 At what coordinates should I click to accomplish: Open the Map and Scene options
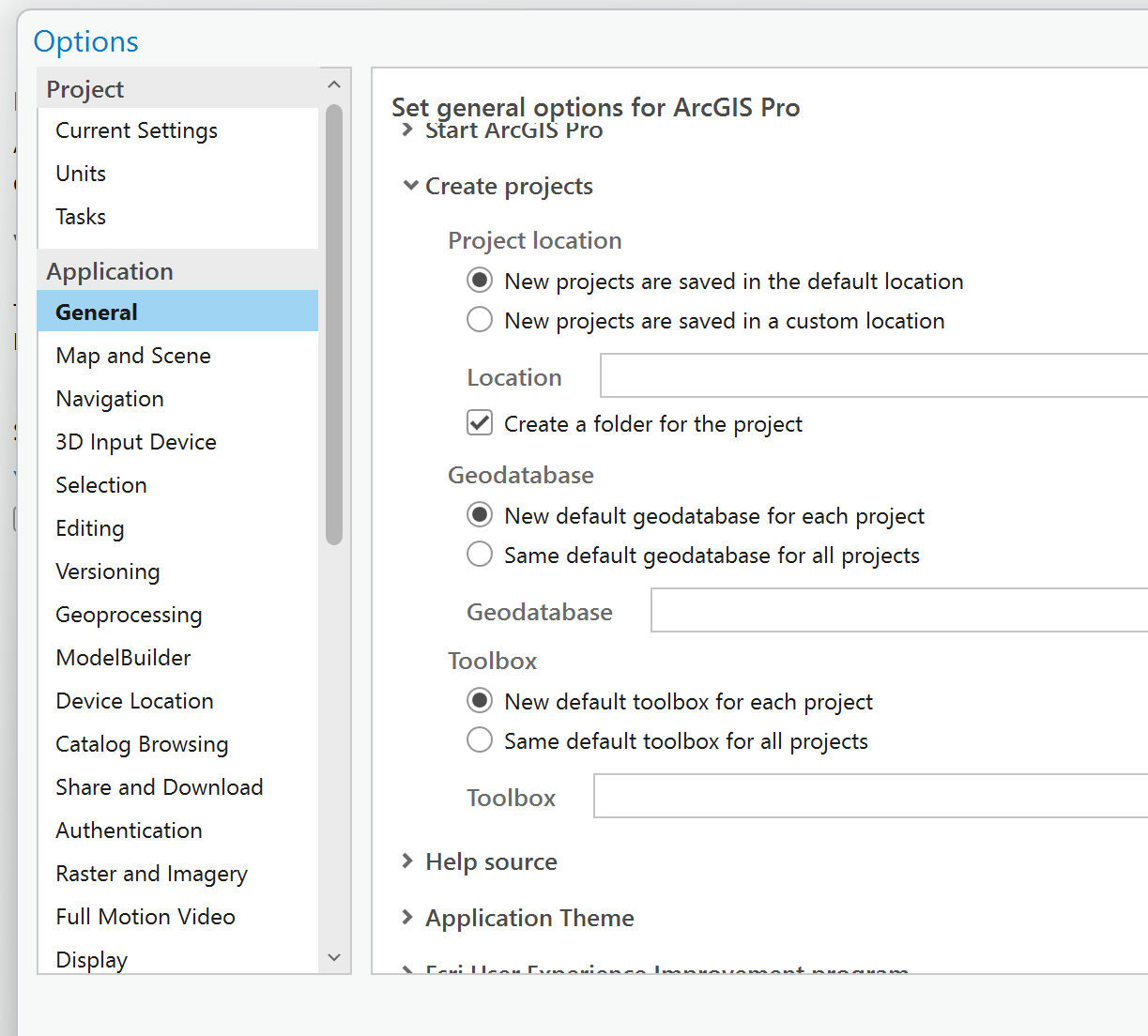(133, 356)
